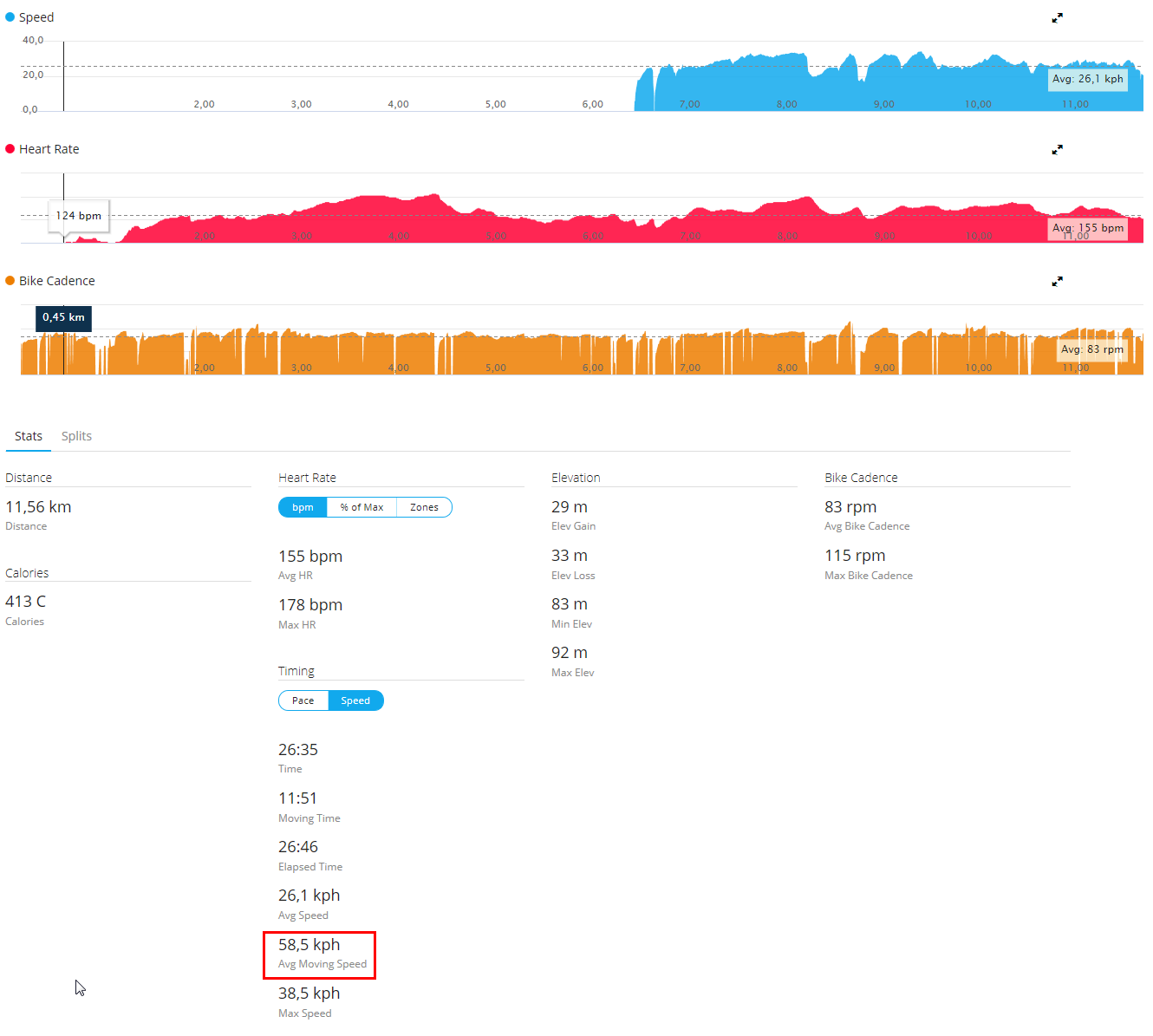Switch timing display to Pace
This screenshot has width=1153, height=1036.
click(303, 700)
